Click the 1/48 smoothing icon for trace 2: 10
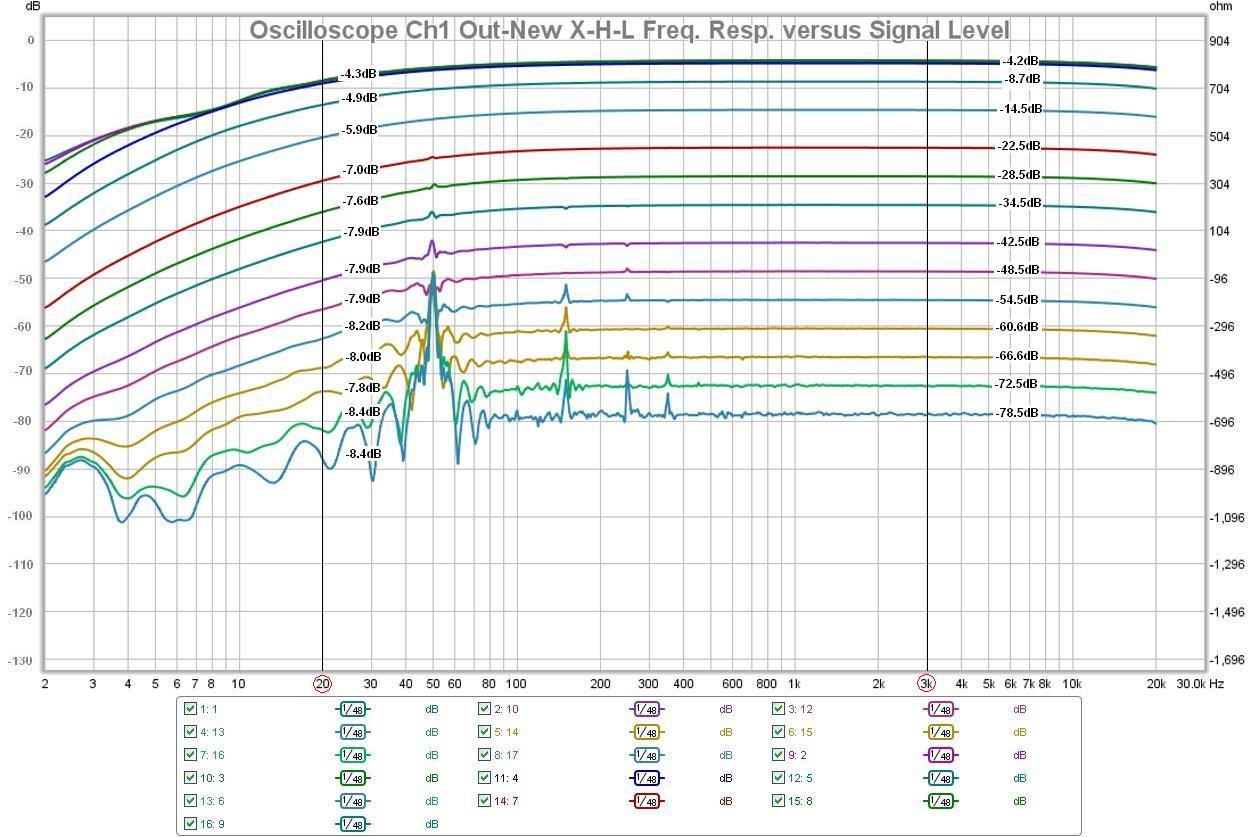 point(646,709)
